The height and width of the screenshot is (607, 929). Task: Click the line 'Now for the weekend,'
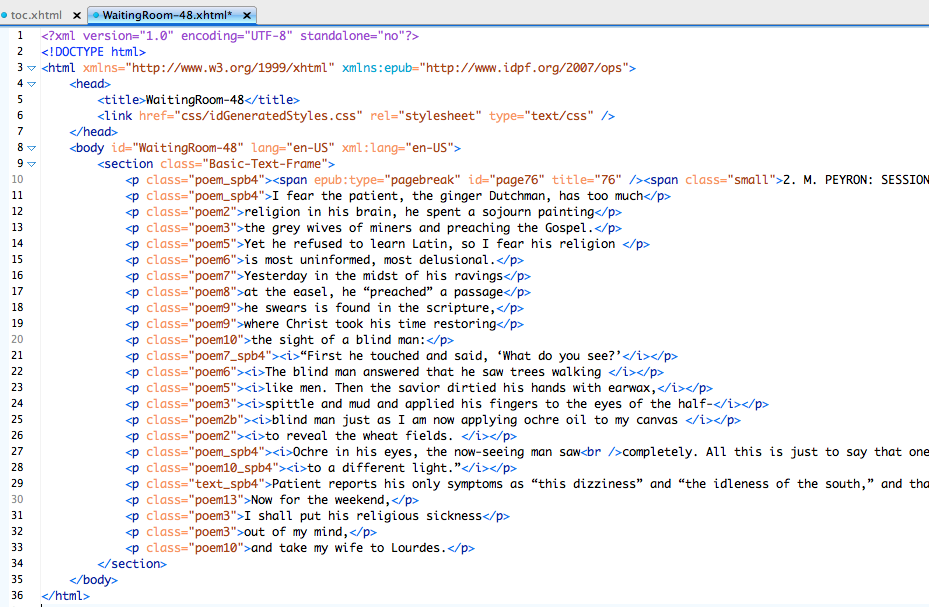pos(272,500)
